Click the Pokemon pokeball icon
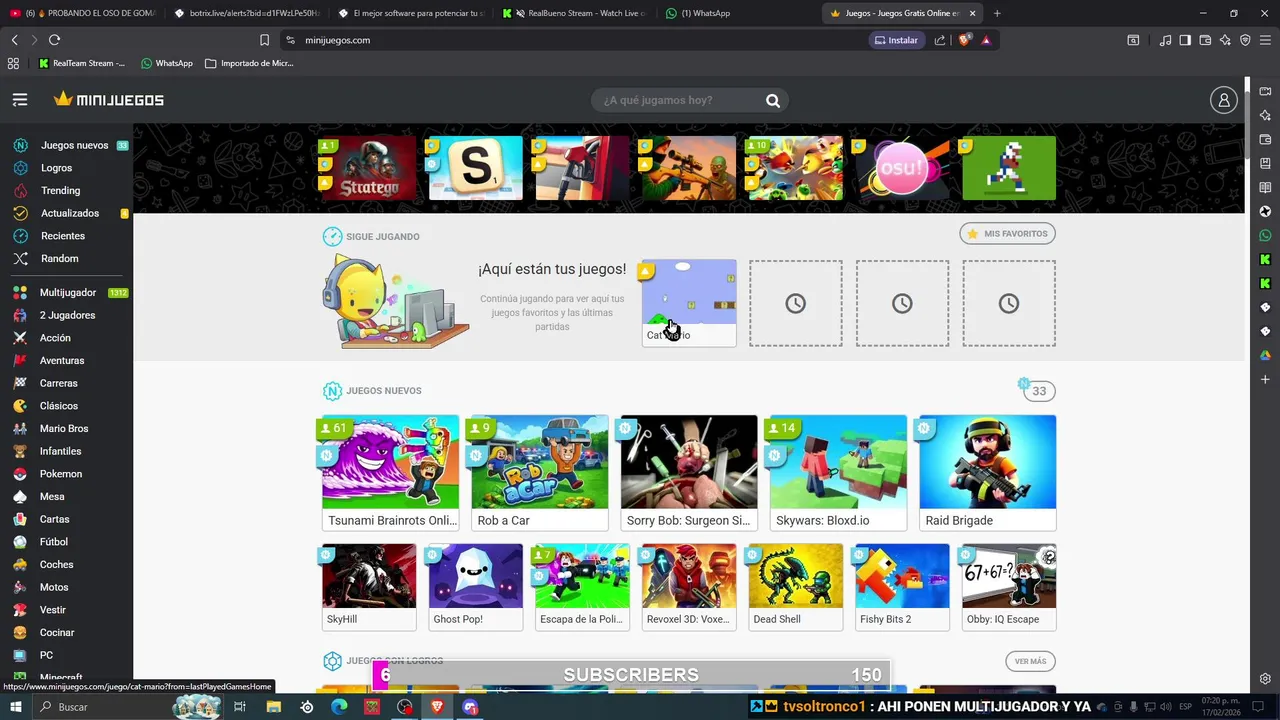This screenshot has height=720, width=1280. pyautogui.click(x=20, y=474)
